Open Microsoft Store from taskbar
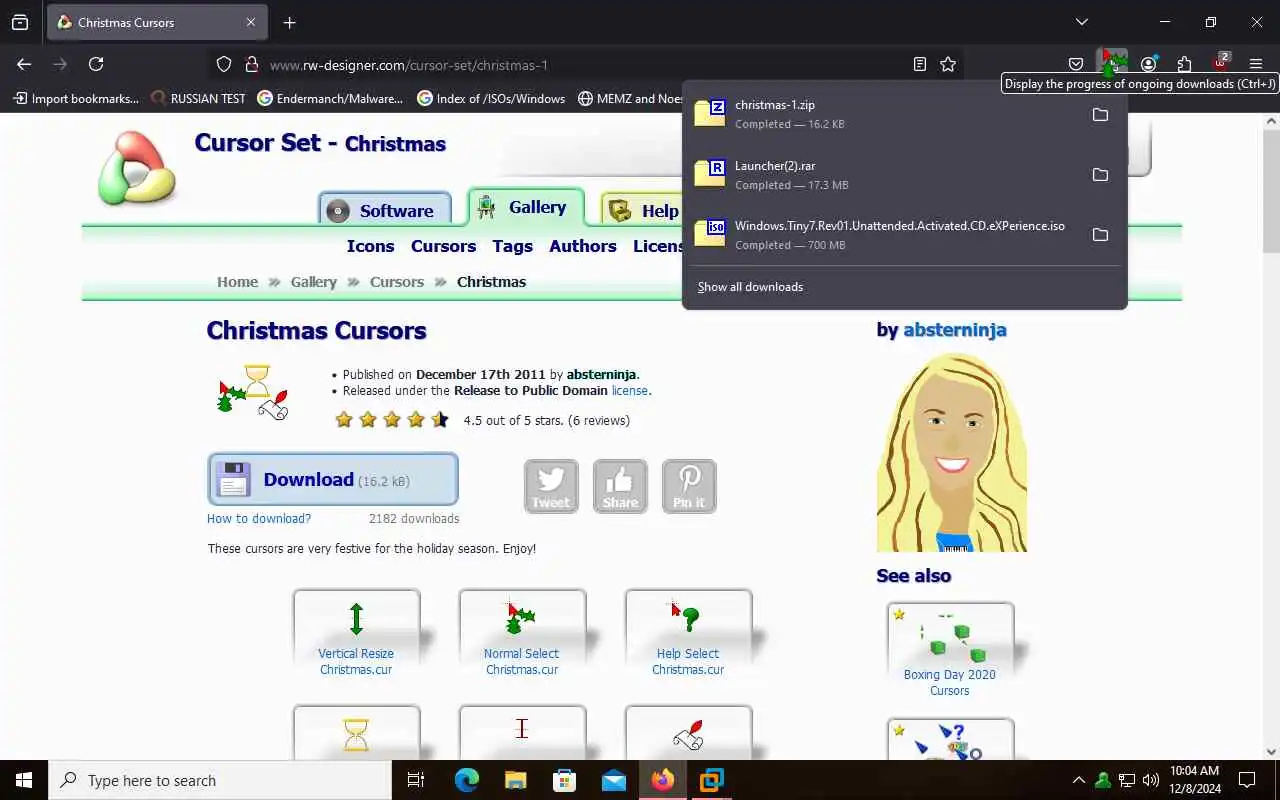This screenshot has width=1280, height=800. click(x=564, y=780)
